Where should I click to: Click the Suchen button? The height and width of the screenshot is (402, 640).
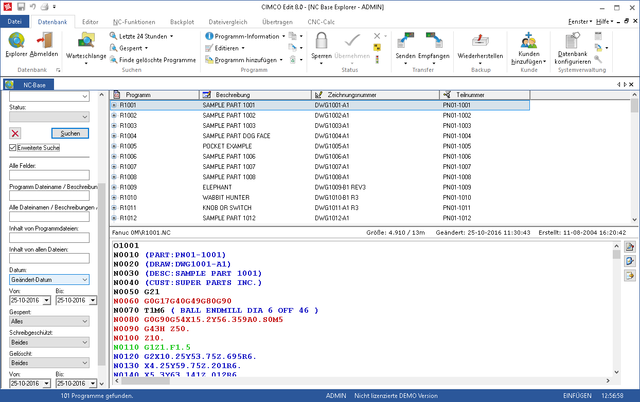(x=70, y=133)
